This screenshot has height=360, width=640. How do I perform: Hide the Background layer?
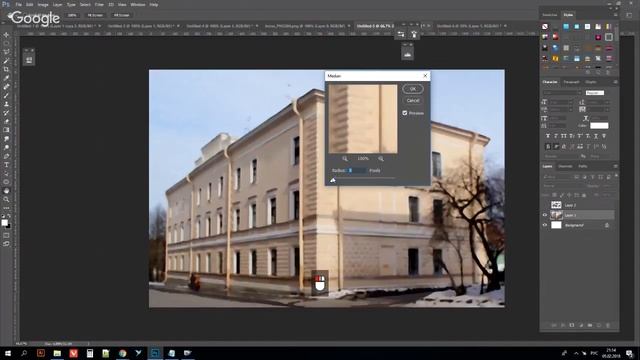click(x=544, y=225)
